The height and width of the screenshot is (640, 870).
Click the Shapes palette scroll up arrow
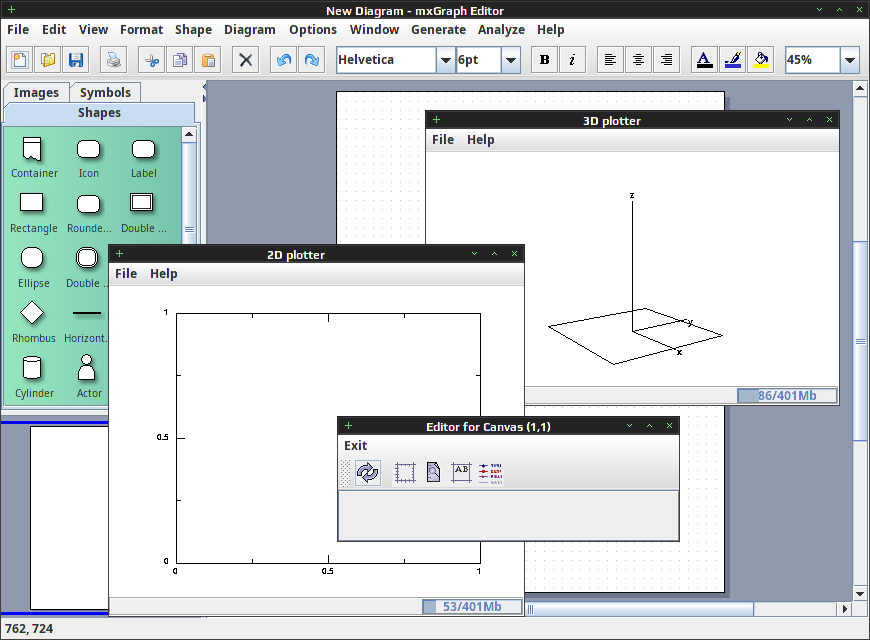tap(189, 134)
